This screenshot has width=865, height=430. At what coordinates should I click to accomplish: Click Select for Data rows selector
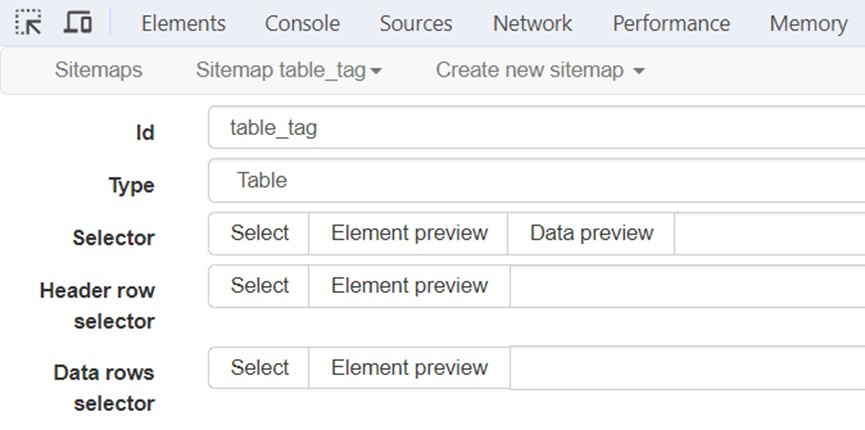259,368
